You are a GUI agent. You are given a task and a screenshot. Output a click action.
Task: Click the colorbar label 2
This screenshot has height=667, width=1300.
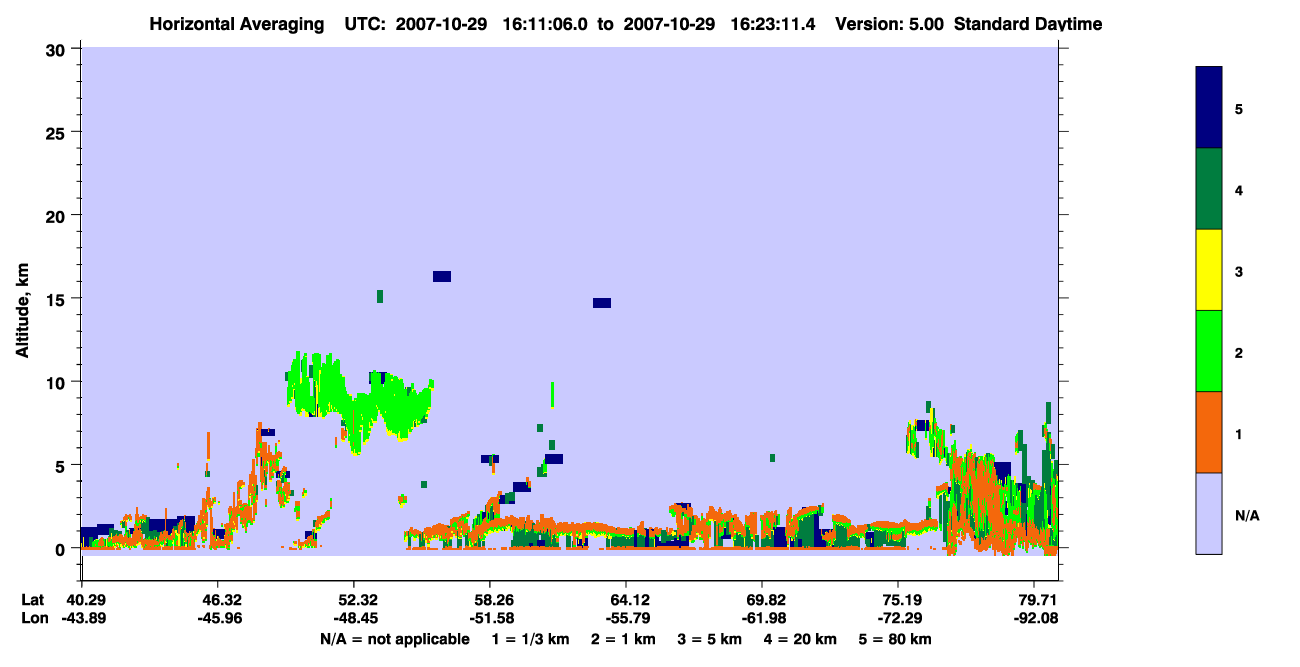tap(1238, 352)
